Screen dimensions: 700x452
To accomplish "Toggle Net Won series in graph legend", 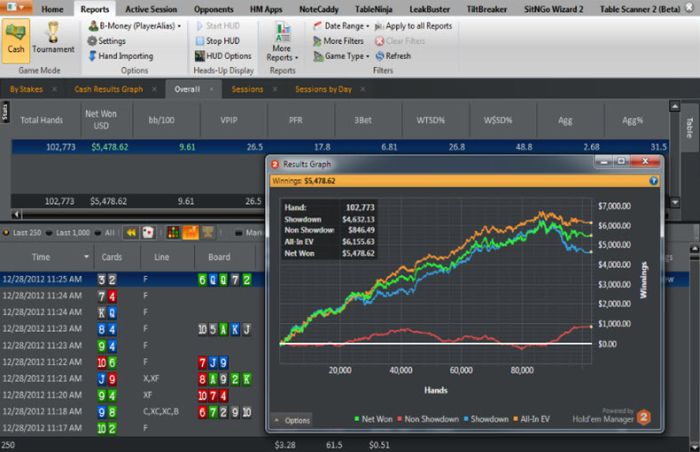I will click(x=373, y=419).
